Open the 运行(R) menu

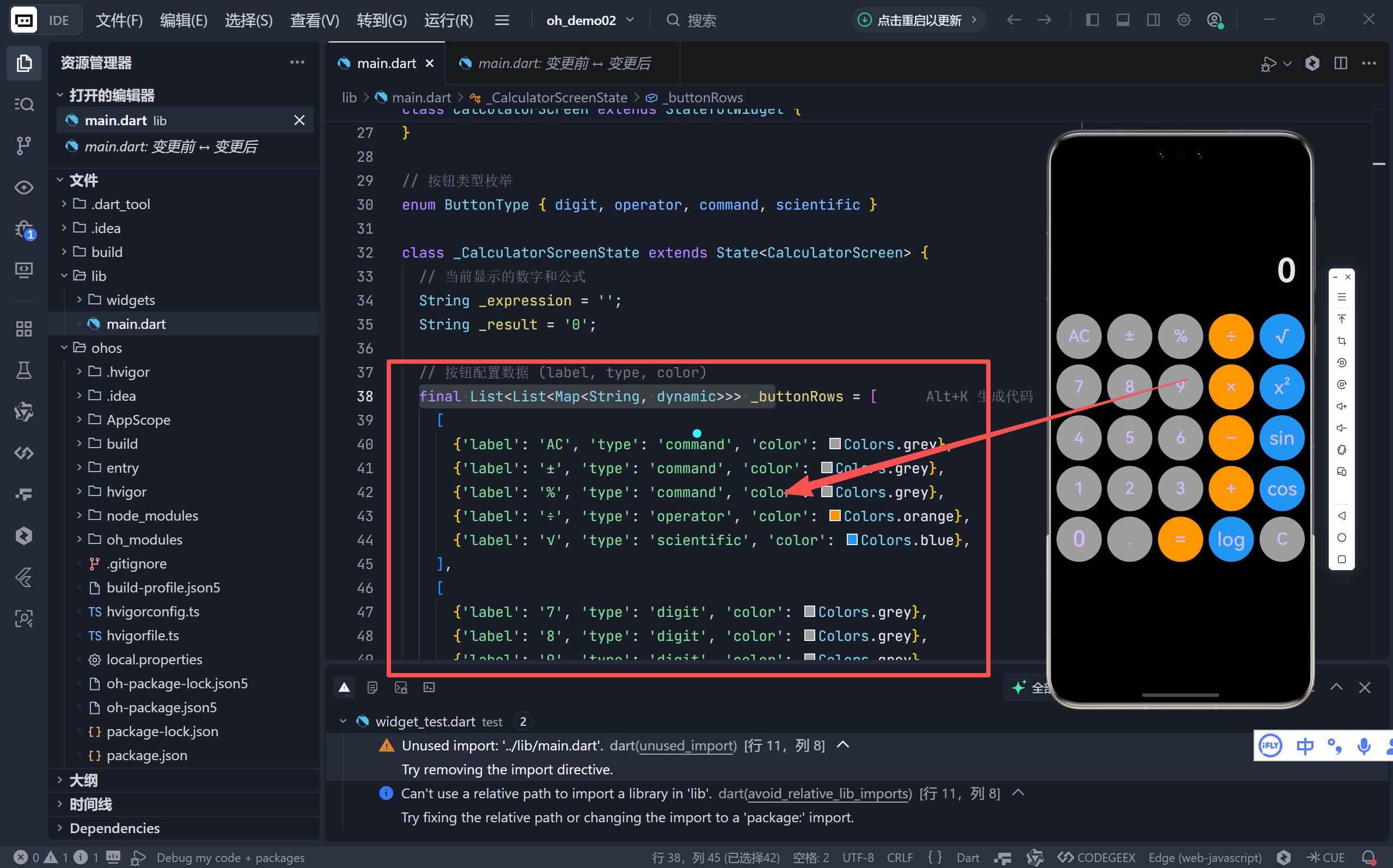click(x=448, y=20)
